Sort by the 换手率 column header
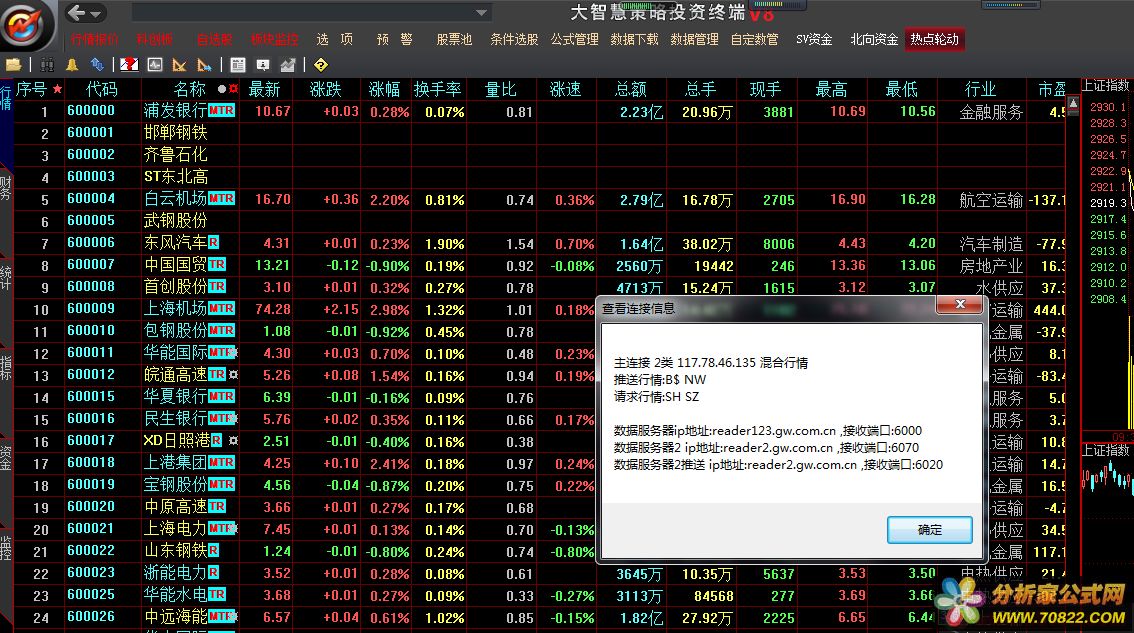This screenshot has height=633, width=1134. (438, 89)
